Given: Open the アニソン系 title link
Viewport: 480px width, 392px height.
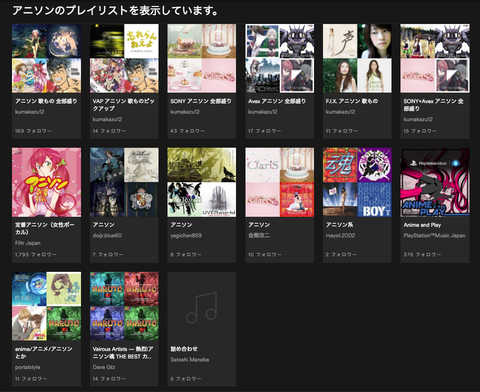Looking at the screenshot, I should (339, 225).
